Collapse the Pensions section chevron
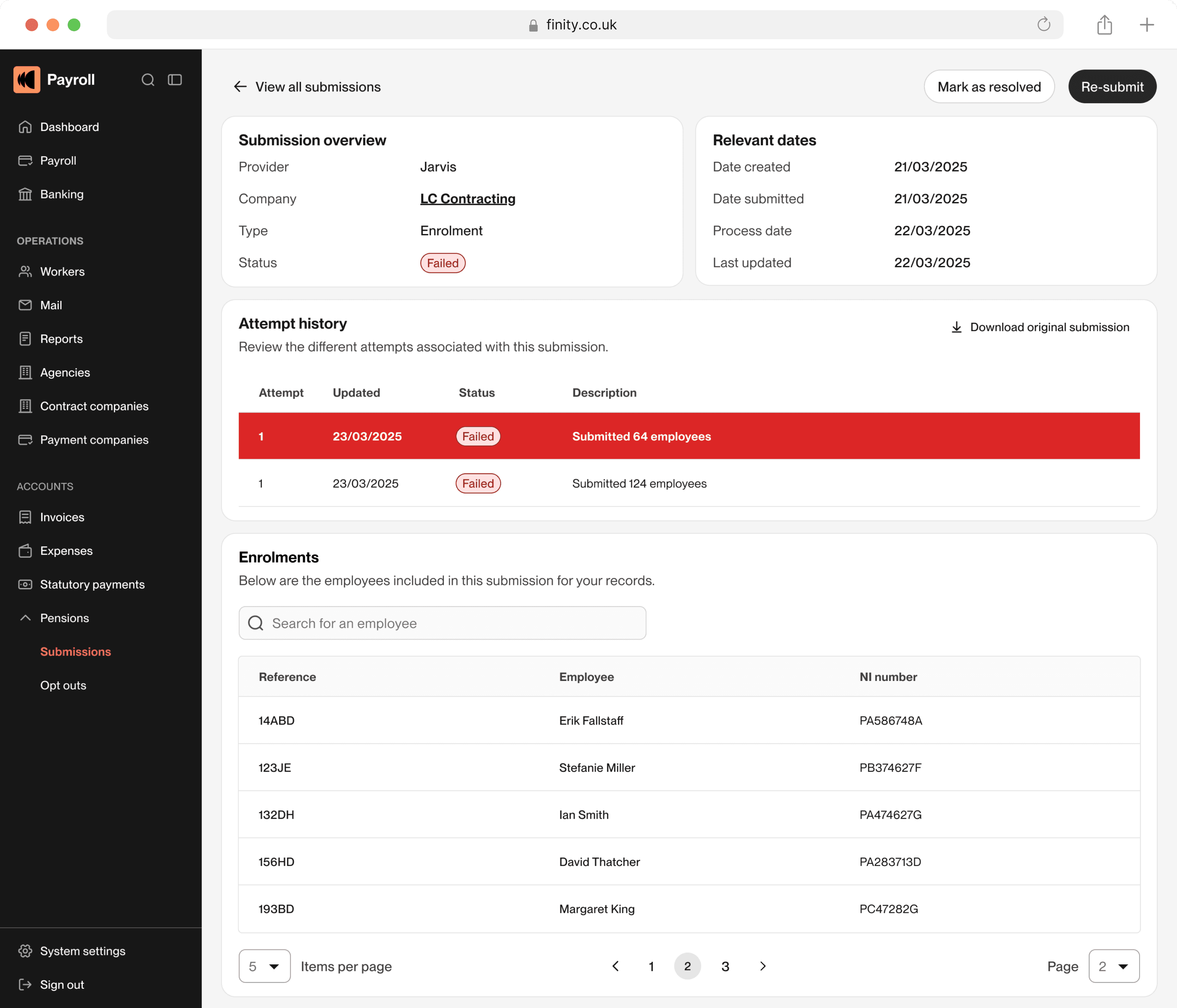Screen dimensions: 1177x1008 [25, 618]
